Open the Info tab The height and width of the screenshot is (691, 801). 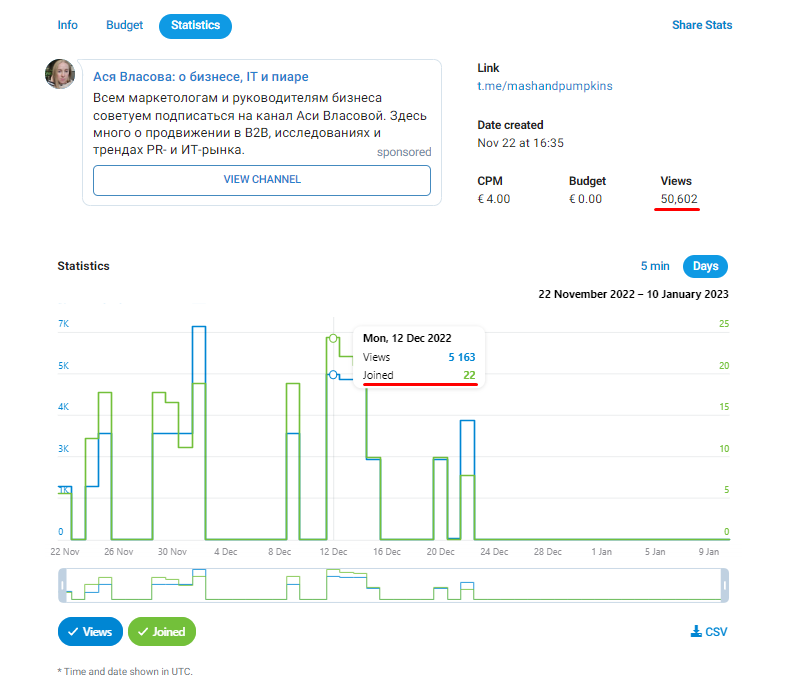[68, 25]
